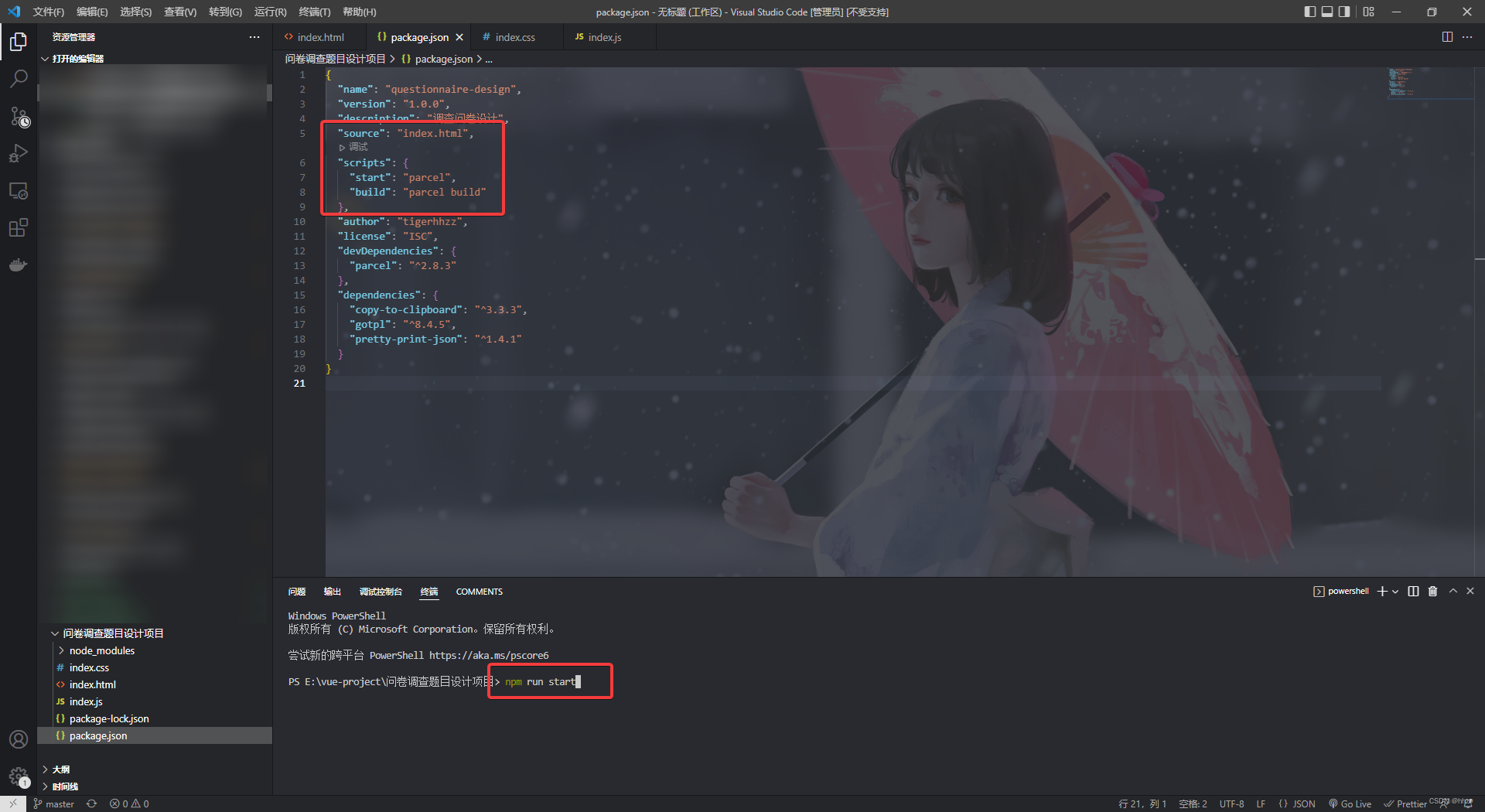Kill terminal with trash icon
This screenshot has width=1485, height=812.
coord(1432,592)
